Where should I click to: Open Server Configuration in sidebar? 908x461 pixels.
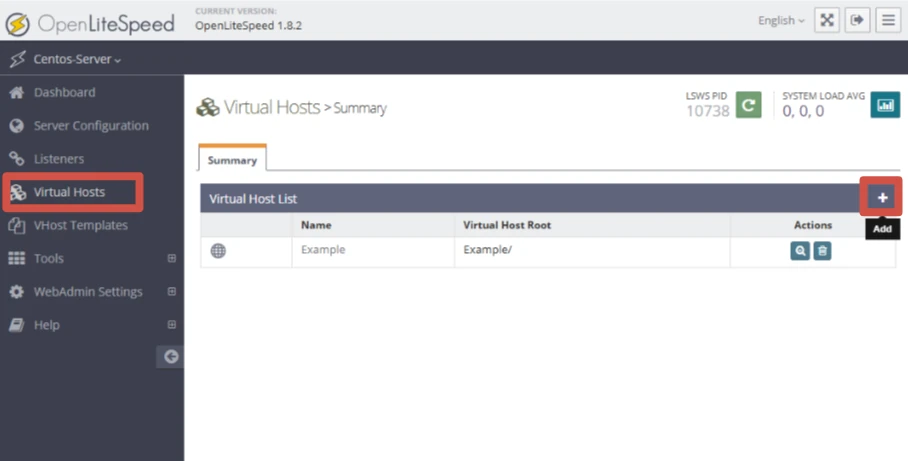[92, 126]
